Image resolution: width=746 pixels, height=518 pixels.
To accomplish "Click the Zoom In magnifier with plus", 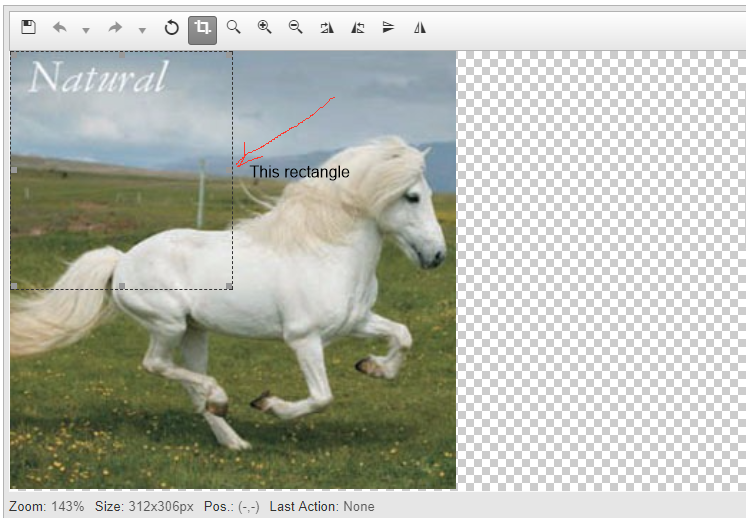I will 265,27.
